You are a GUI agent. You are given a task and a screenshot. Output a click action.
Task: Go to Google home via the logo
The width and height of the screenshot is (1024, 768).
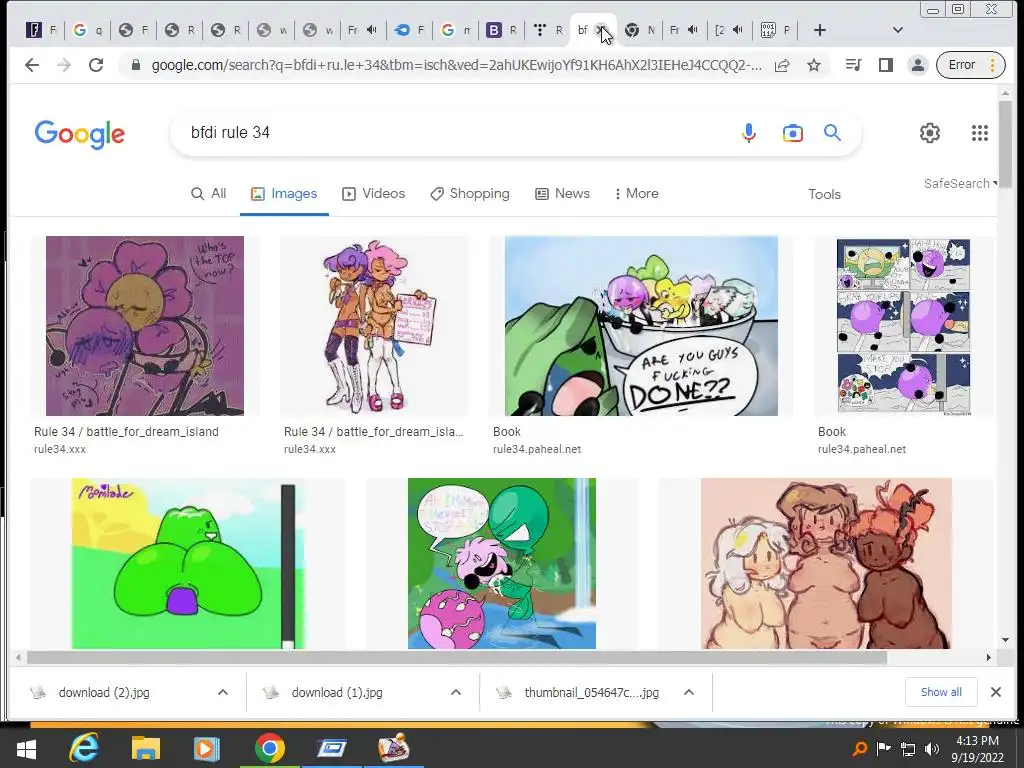click(80, 134)
